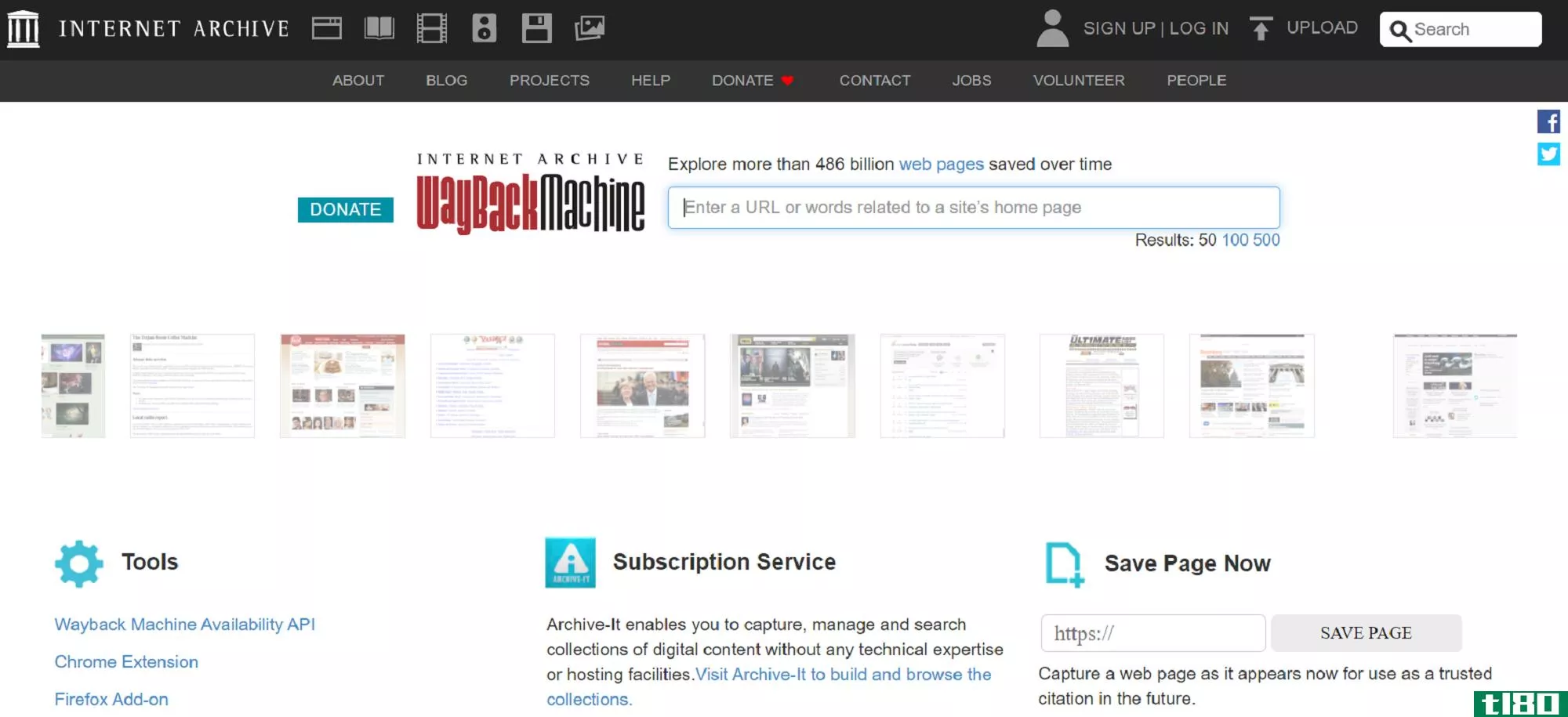Viewport: 1568px width, 717px height.
Task: Click the UPLOAD link text
Action: click(x=1322, y=28)
